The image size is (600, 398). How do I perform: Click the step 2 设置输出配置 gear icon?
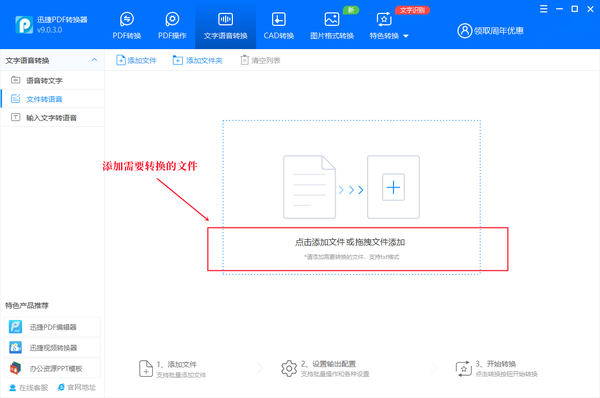(289, 369)
